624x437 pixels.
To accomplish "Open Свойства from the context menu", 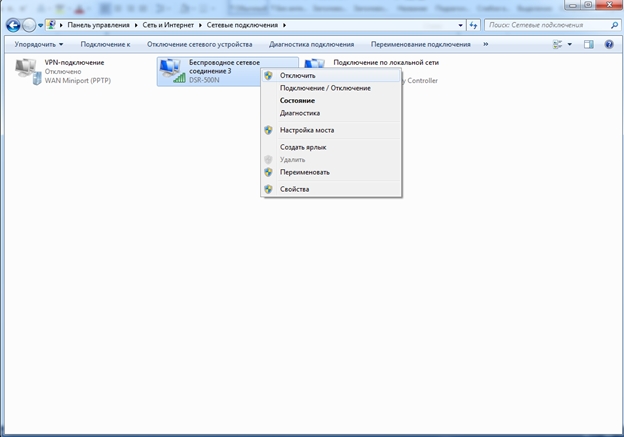I will click(x=294, y=189).
